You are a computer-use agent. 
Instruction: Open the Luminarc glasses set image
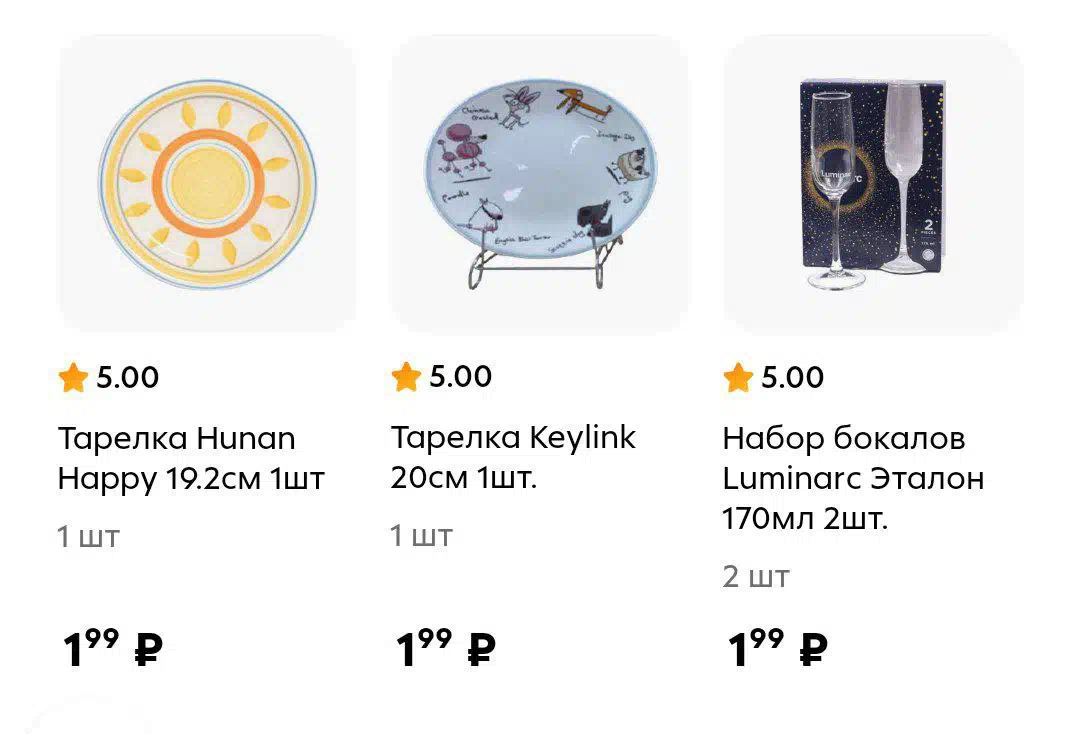873,185
